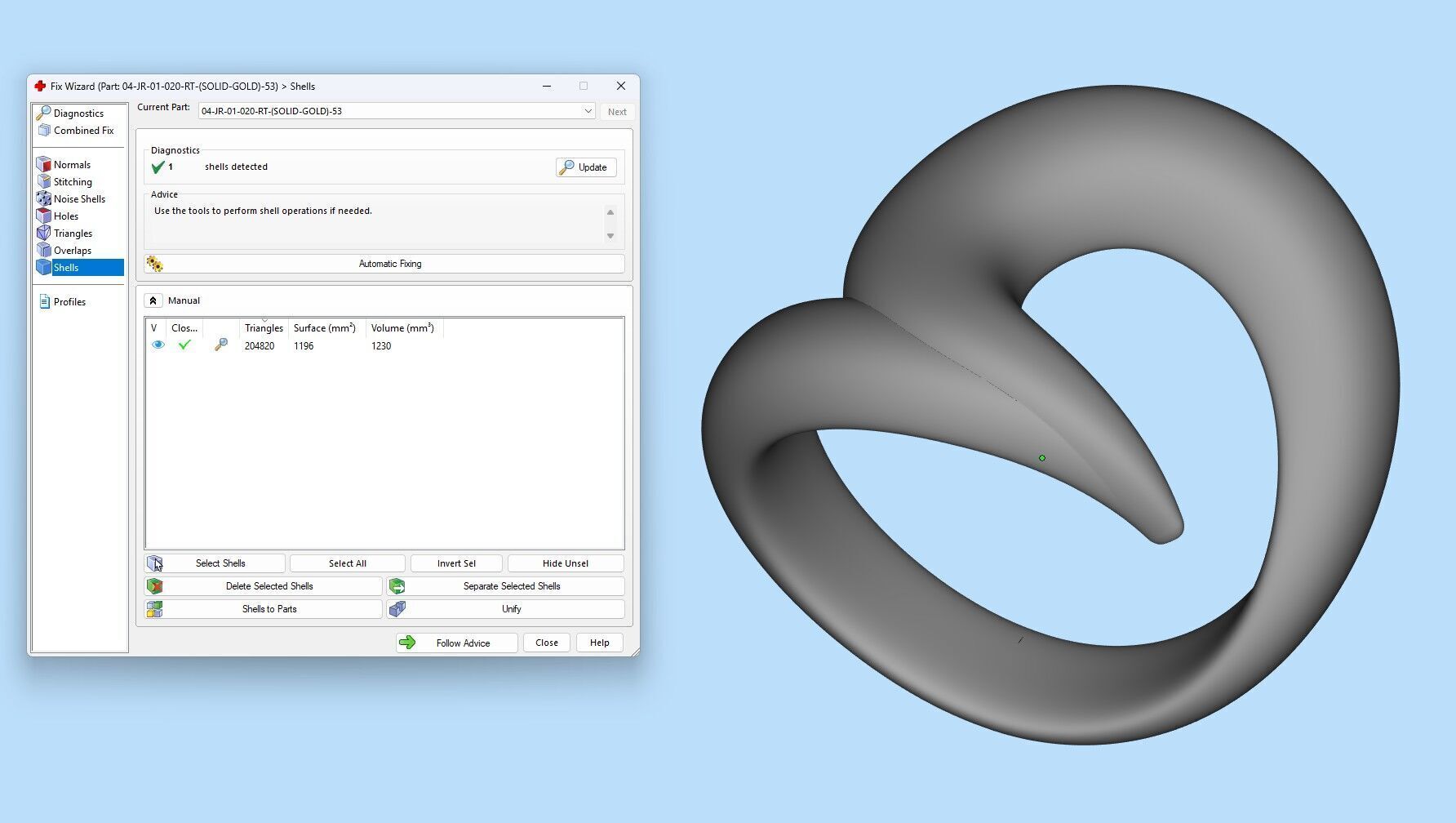Click the green point on the 3D model

(1042, 458)
